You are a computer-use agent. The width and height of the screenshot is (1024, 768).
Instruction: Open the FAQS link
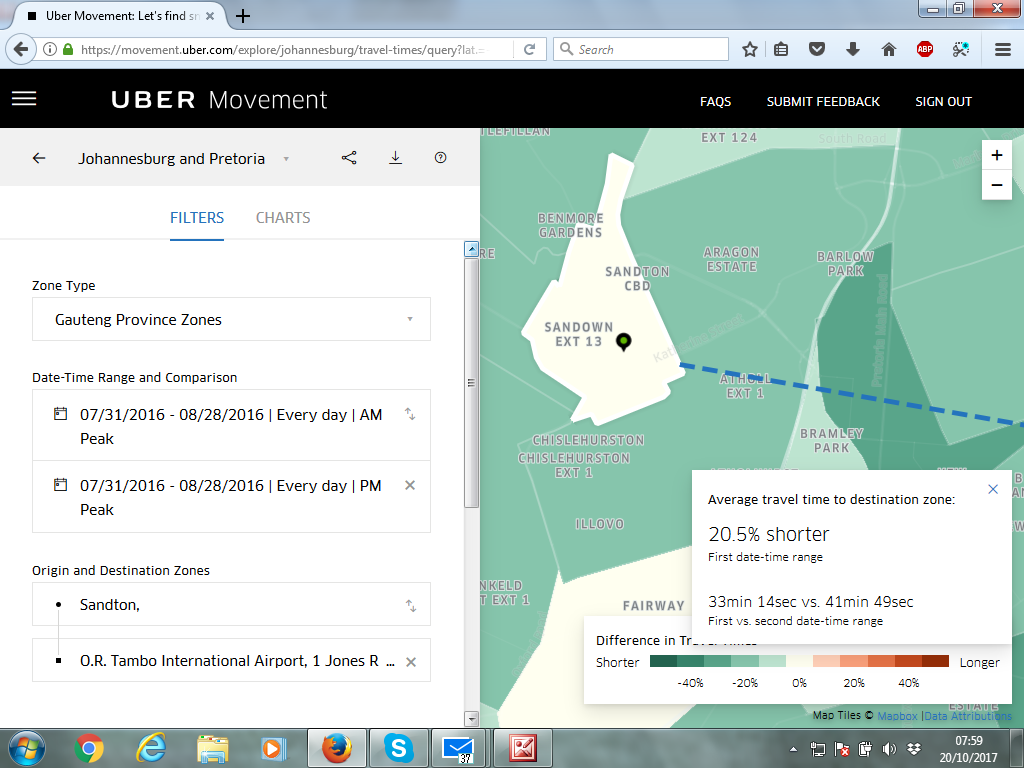point(715,101)
